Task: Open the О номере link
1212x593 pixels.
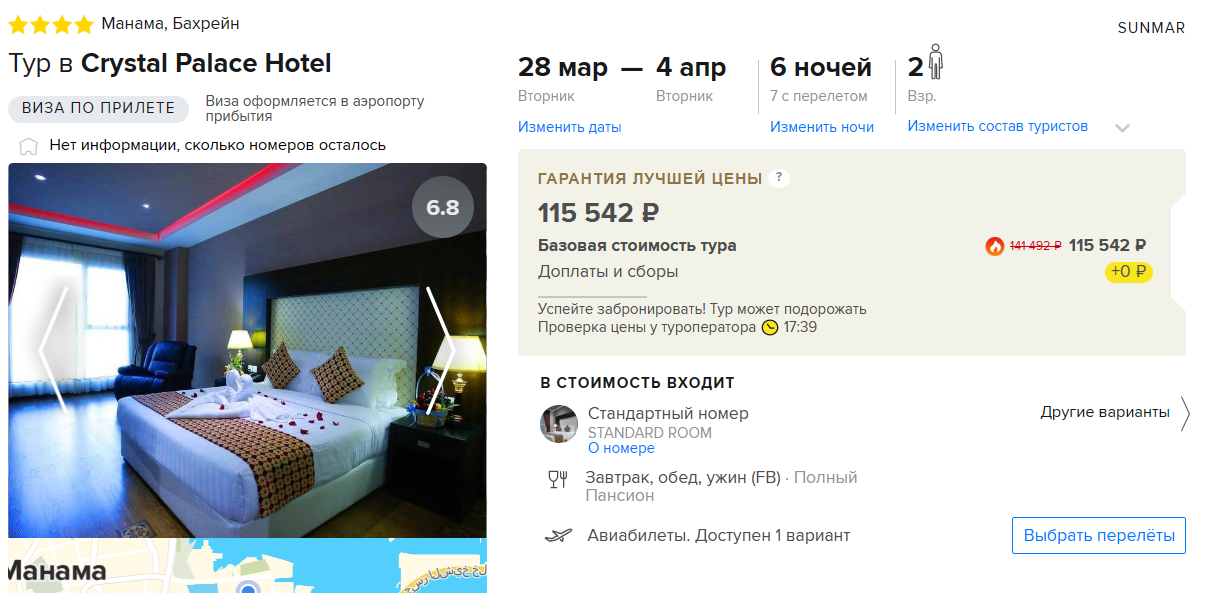Action: pyautogui.click(x=621, y=448)
